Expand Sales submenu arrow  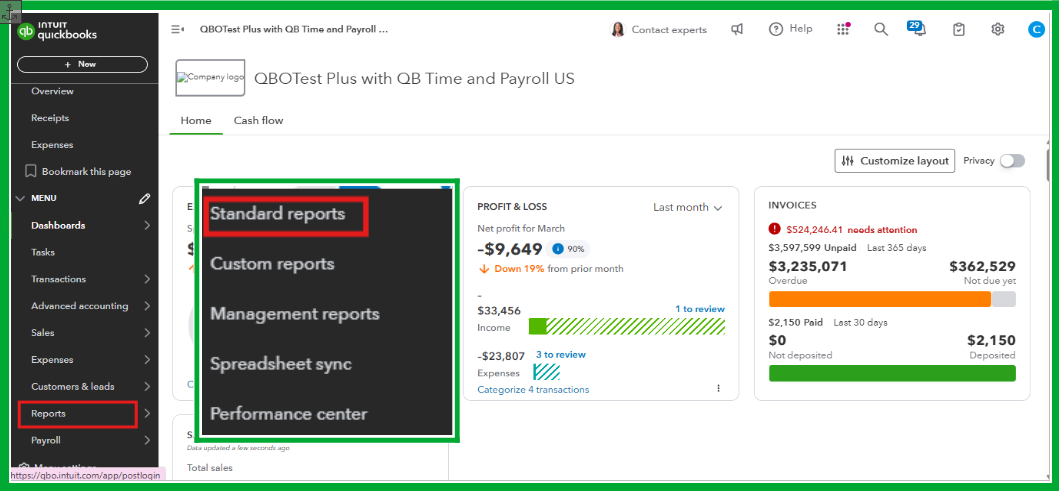147,333
